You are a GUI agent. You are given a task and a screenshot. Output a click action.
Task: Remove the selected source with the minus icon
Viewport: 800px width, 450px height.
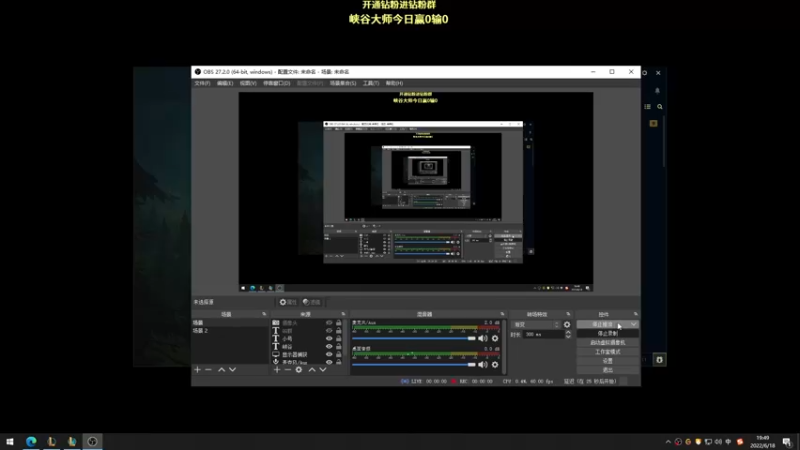288,369
